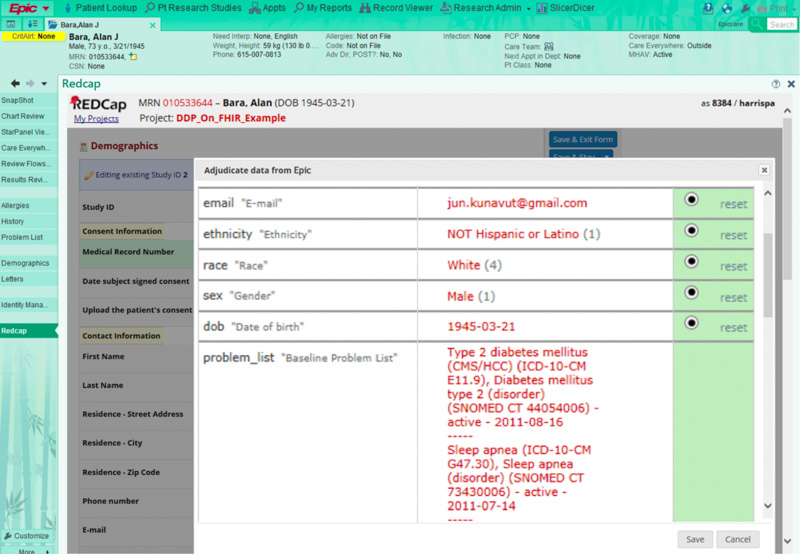The height and width of the screenshot is (554, 800).
Task: Open the Identity Management activity
Action: 29,305
